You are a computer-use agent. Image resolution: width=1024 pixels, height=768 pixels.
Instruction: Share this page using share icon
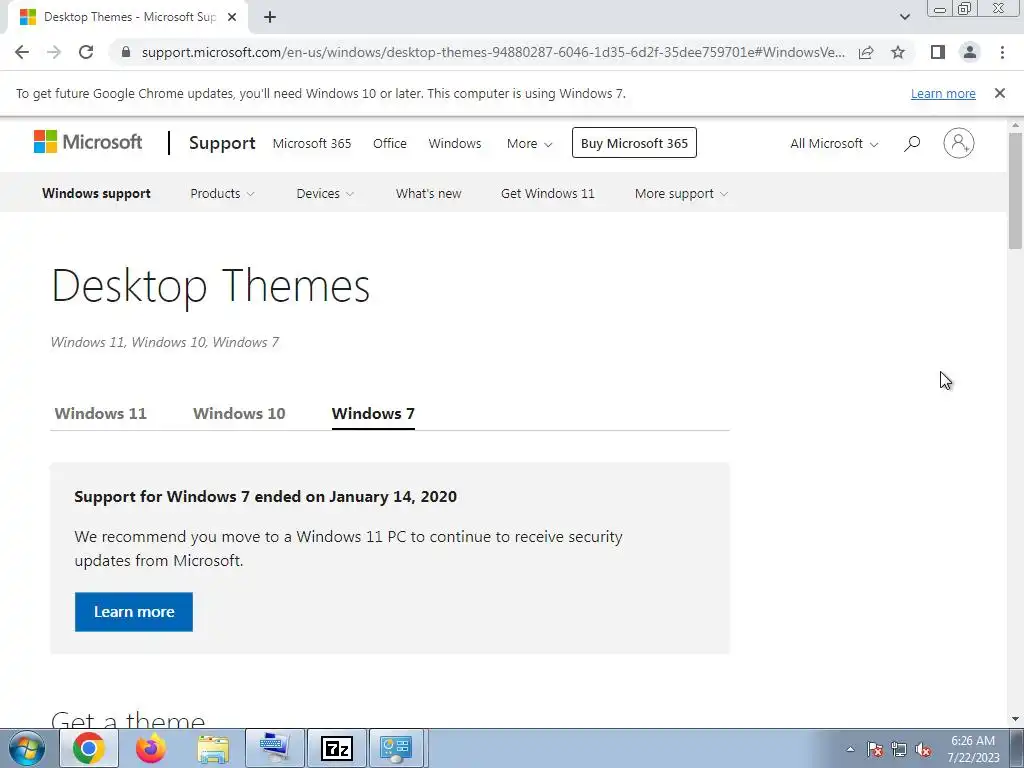coord(866,52)
